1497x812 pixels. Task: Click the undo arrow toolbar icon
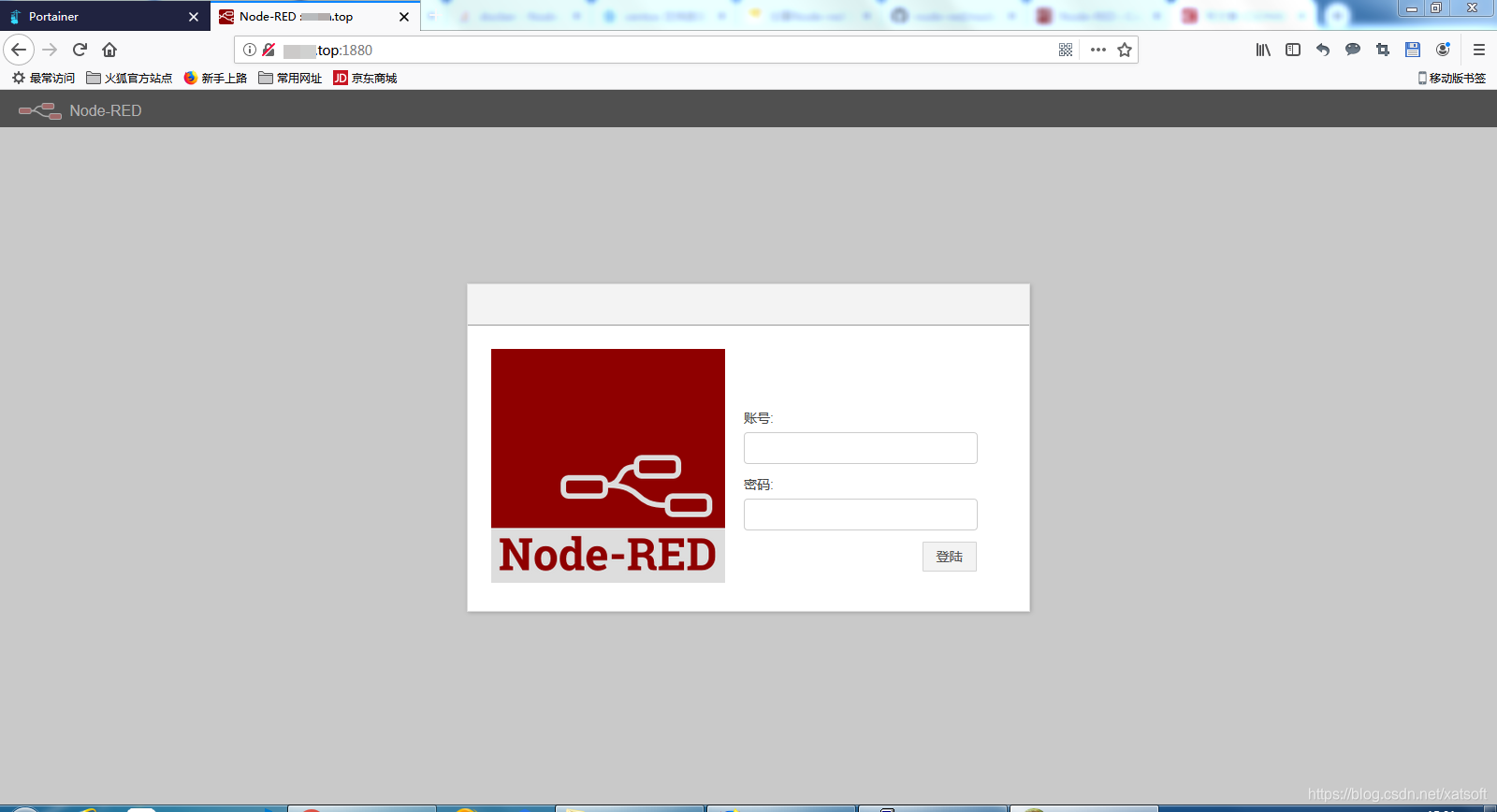[x=1323, y=50]
